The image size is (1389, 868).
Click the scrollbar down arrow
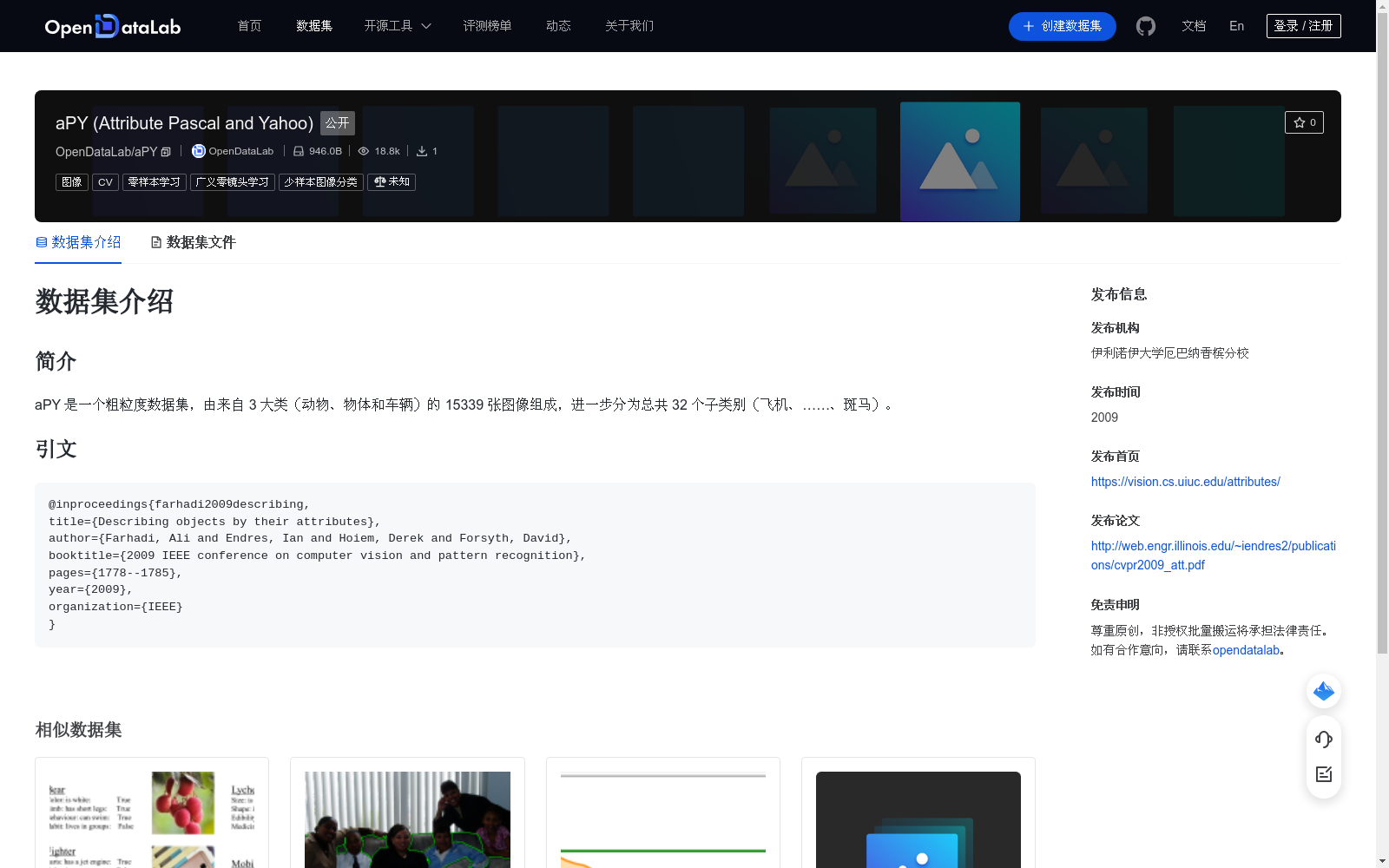coord(1382,861)
